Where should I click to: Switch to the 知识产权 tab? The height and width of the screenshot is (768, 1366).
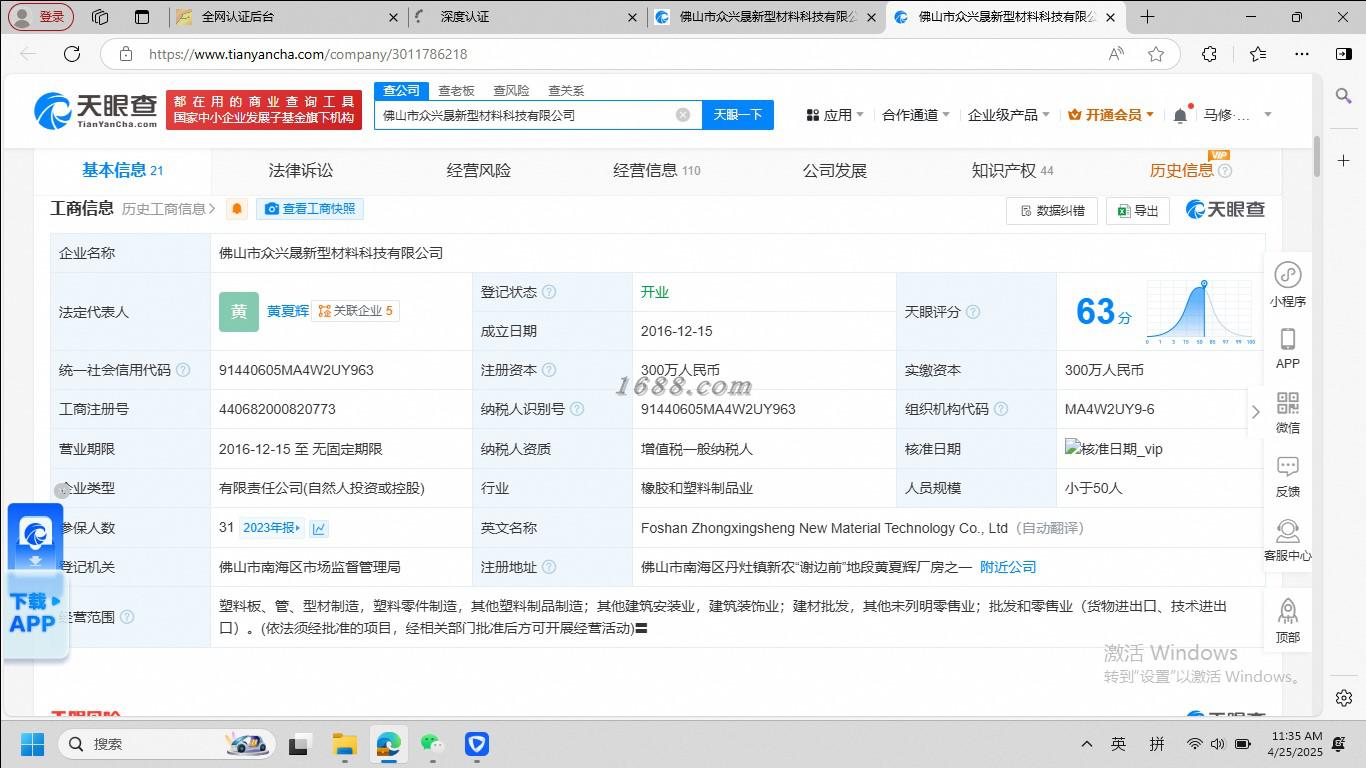pyautogui.click(x=1013, y=170)
